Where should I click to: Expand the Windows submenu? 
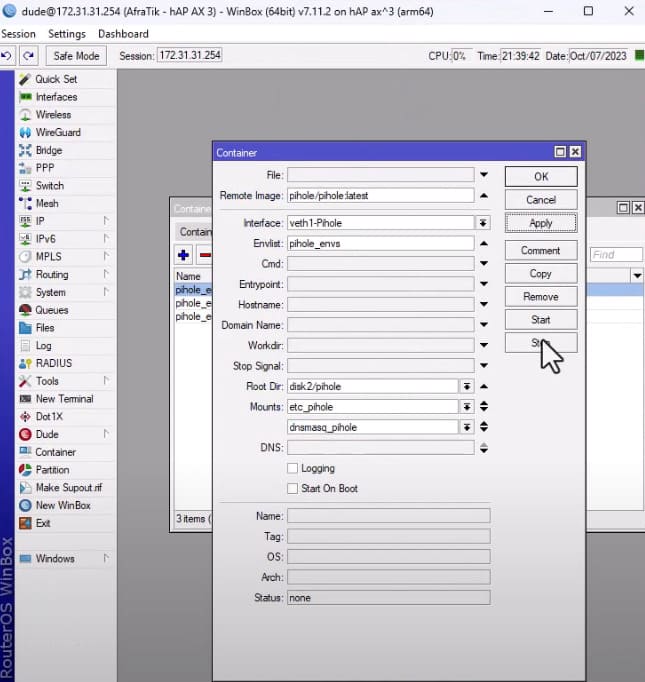[x=106, y=558]
